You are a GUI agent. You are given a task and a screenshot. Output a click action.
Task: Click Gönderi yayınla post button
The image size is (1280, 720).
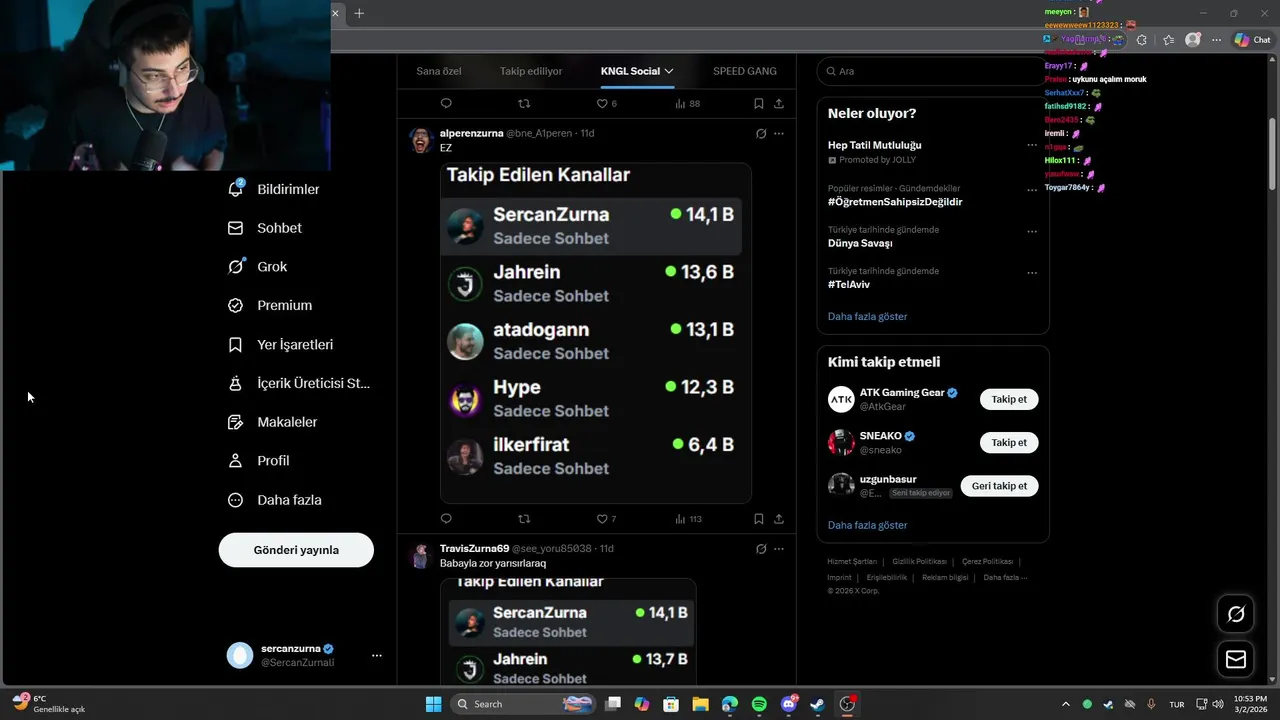coord(296,550)
